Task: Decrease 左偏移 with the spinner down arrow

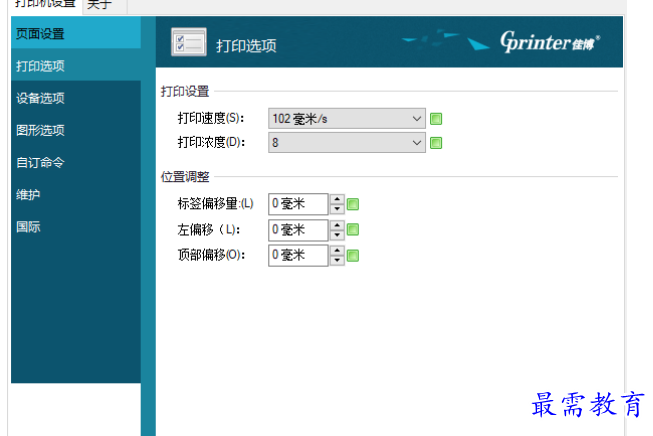Action: [x=337, y=236]
